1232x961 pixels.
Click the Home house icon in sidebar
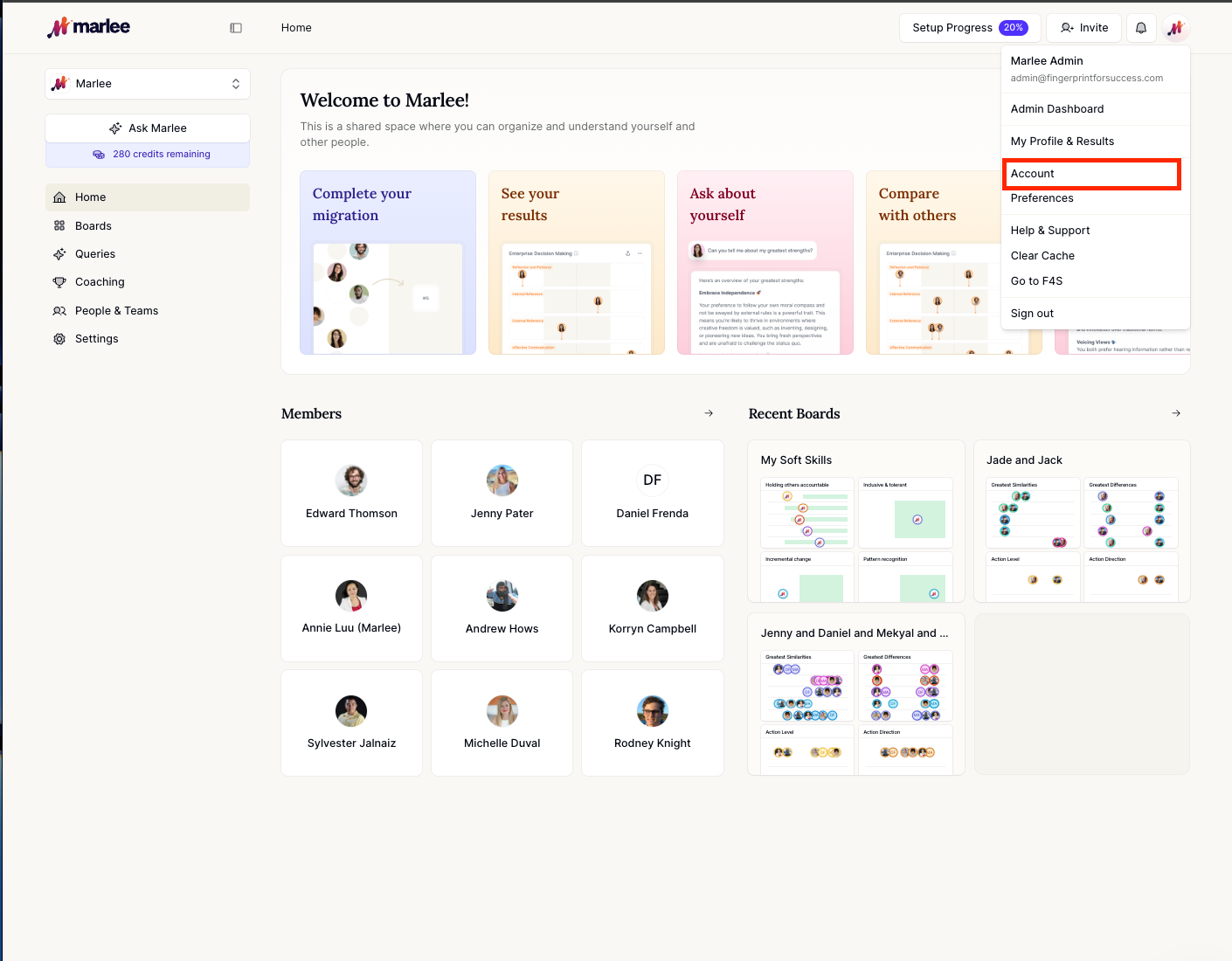tap(59, 197)
